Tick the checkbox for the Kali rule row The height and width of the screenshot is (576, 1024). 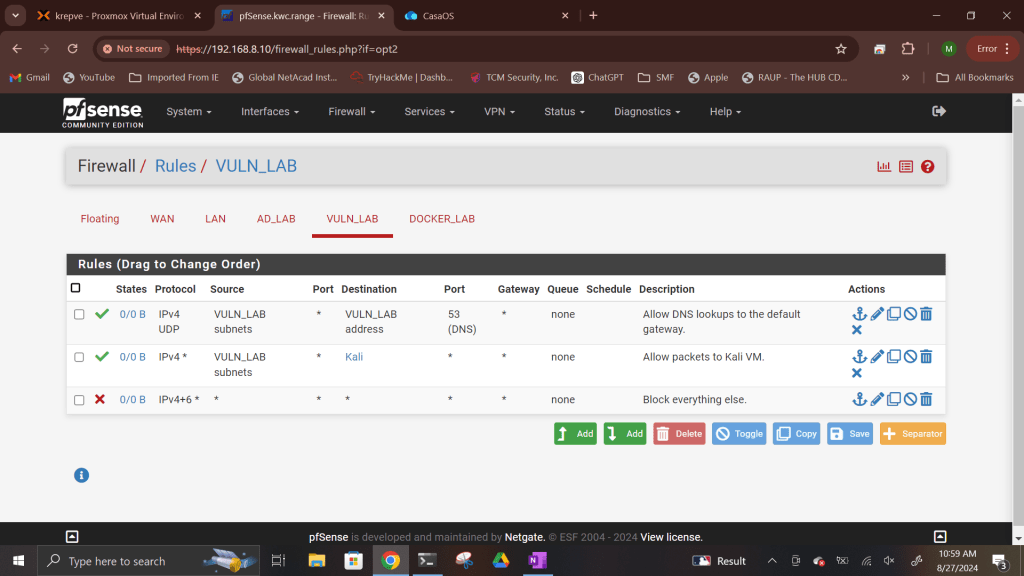pyautogui.click(x=79, y=357)
